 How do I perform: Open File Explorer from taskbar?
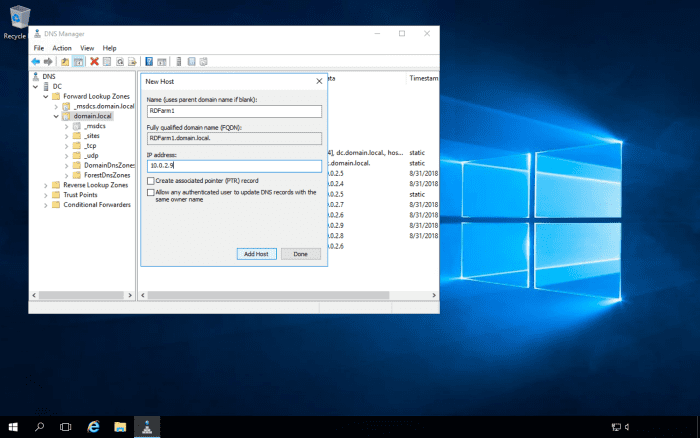(x=120, y=427)
